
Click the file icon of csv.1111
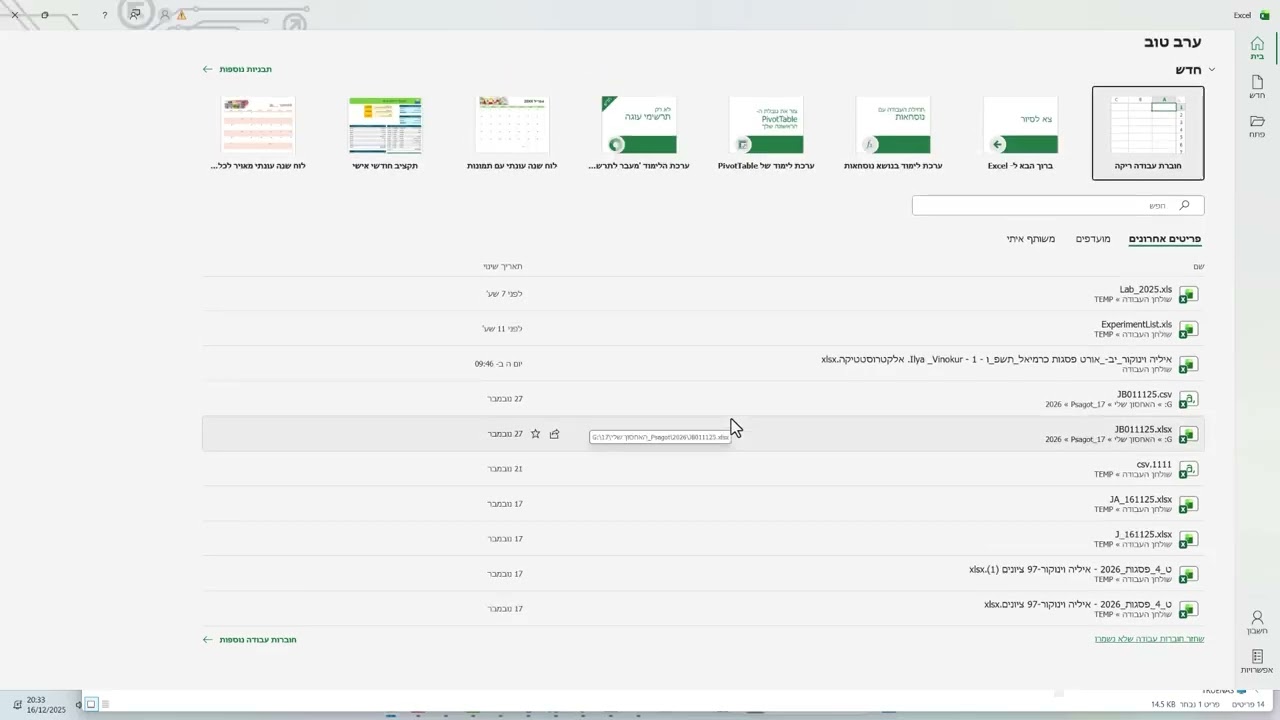click(1188, 469)
